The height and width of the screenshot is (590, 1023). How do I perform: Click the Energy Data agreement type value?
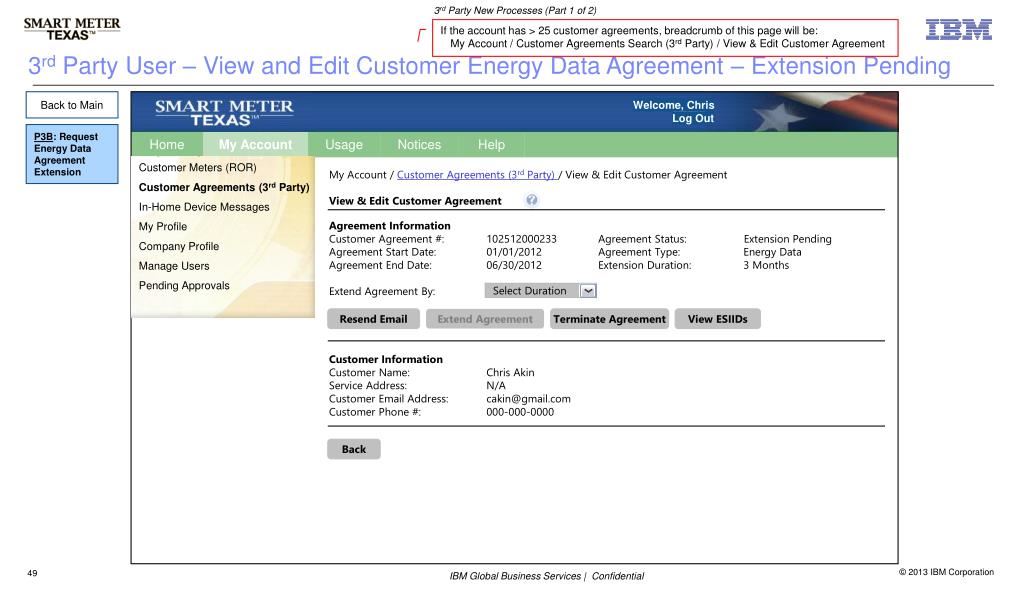click(772, 253)
